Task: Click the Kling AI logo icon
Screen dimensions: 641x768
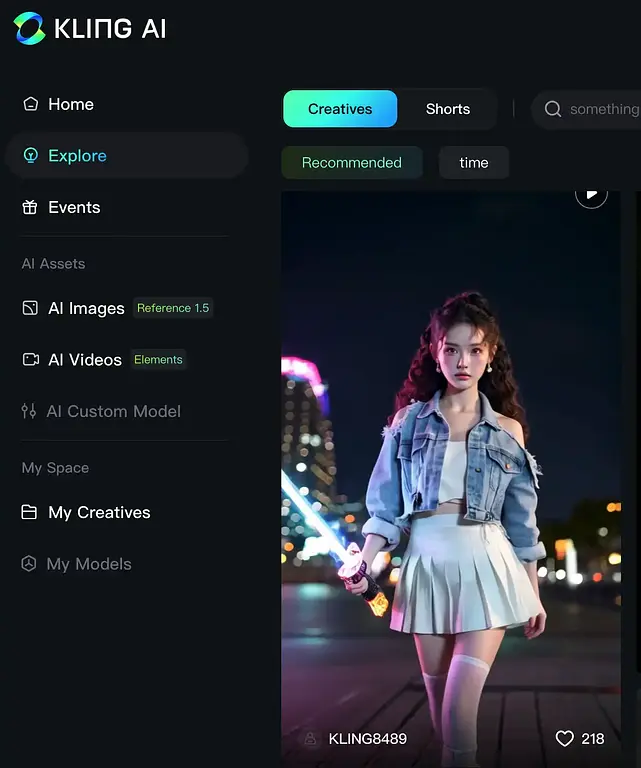Action: 30,29
